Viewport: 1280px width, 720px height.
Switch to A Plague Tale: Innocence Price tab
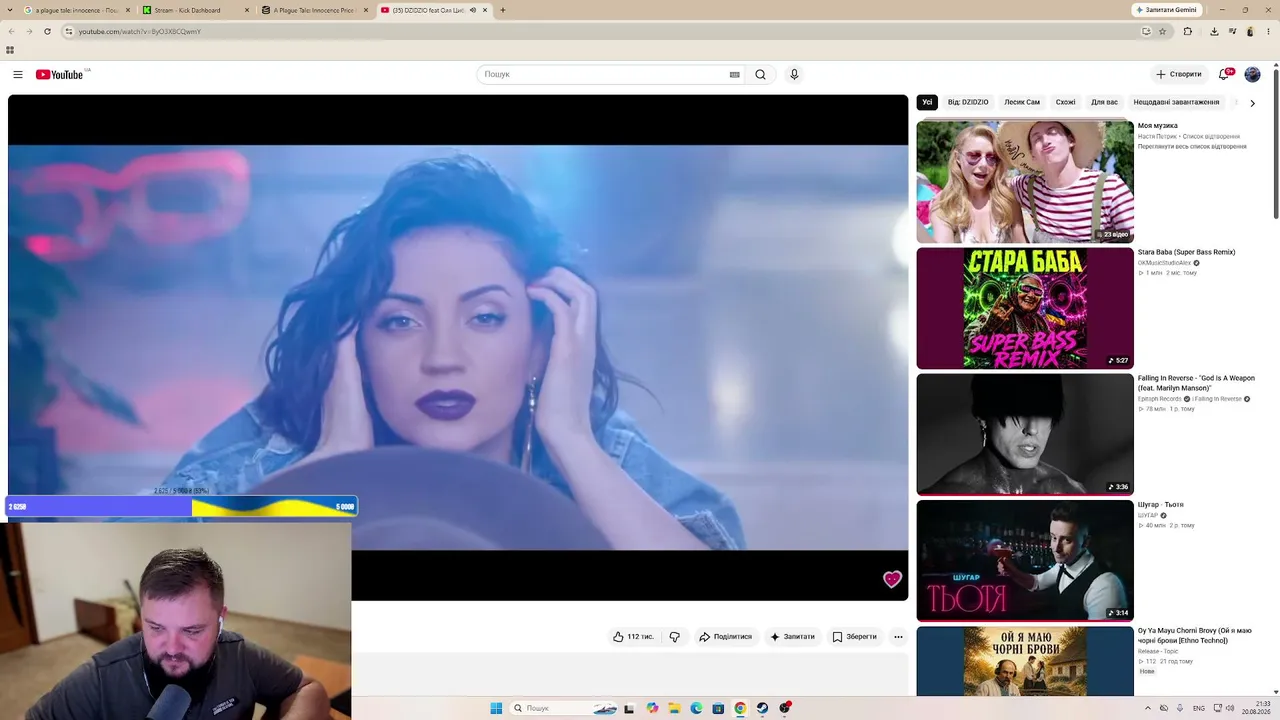click(x=314, y=10)
